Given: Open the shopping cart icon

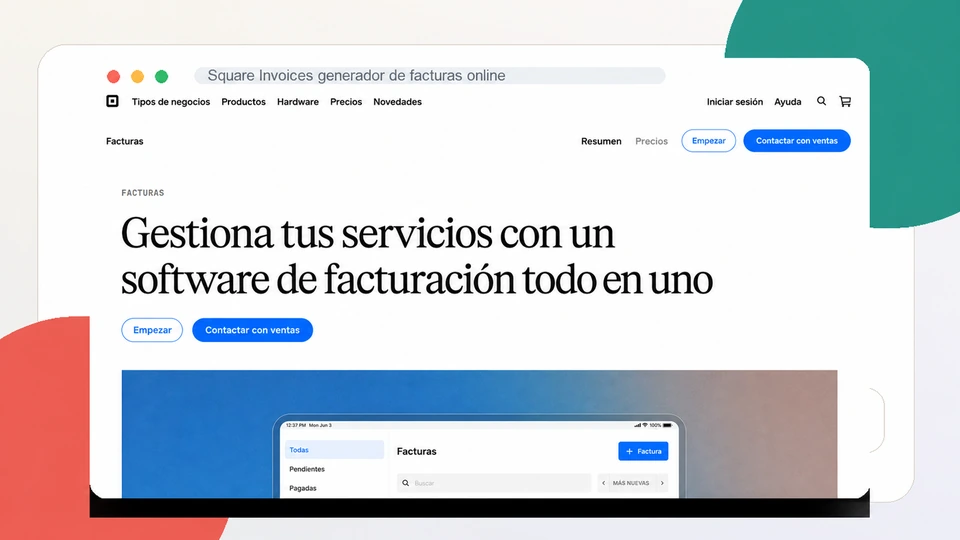Looking at the screenshot, I should click(845, 102).
